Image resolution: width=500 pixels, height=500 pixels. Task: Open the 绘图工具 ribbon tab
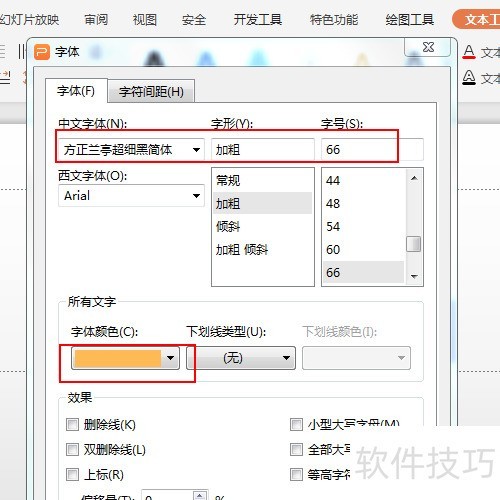[x=410, y=20]
